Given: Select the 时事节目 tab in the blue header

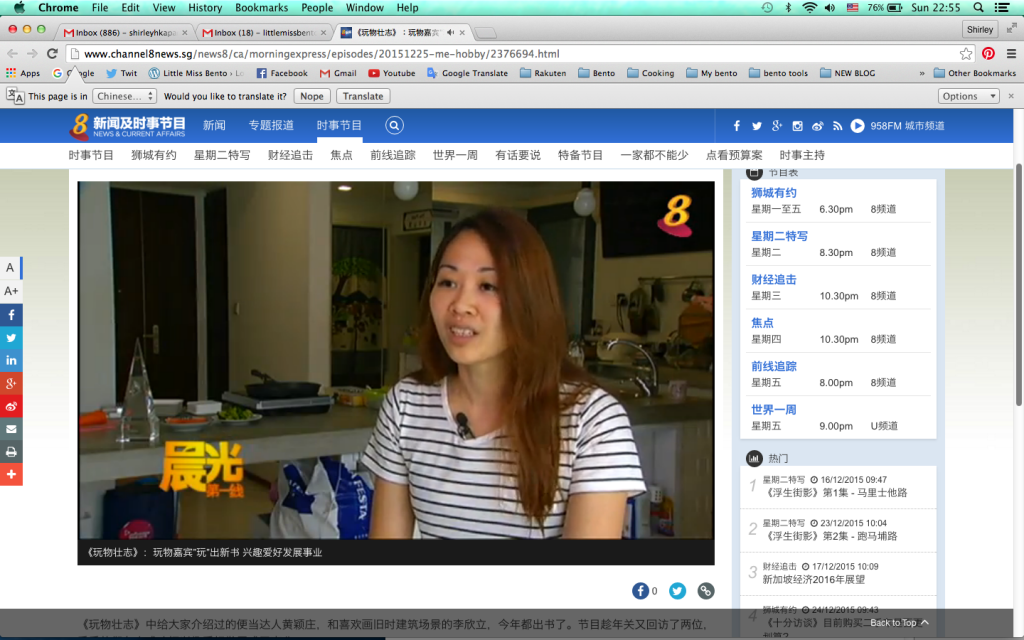Looking at the screenshot, I should 339,125.
